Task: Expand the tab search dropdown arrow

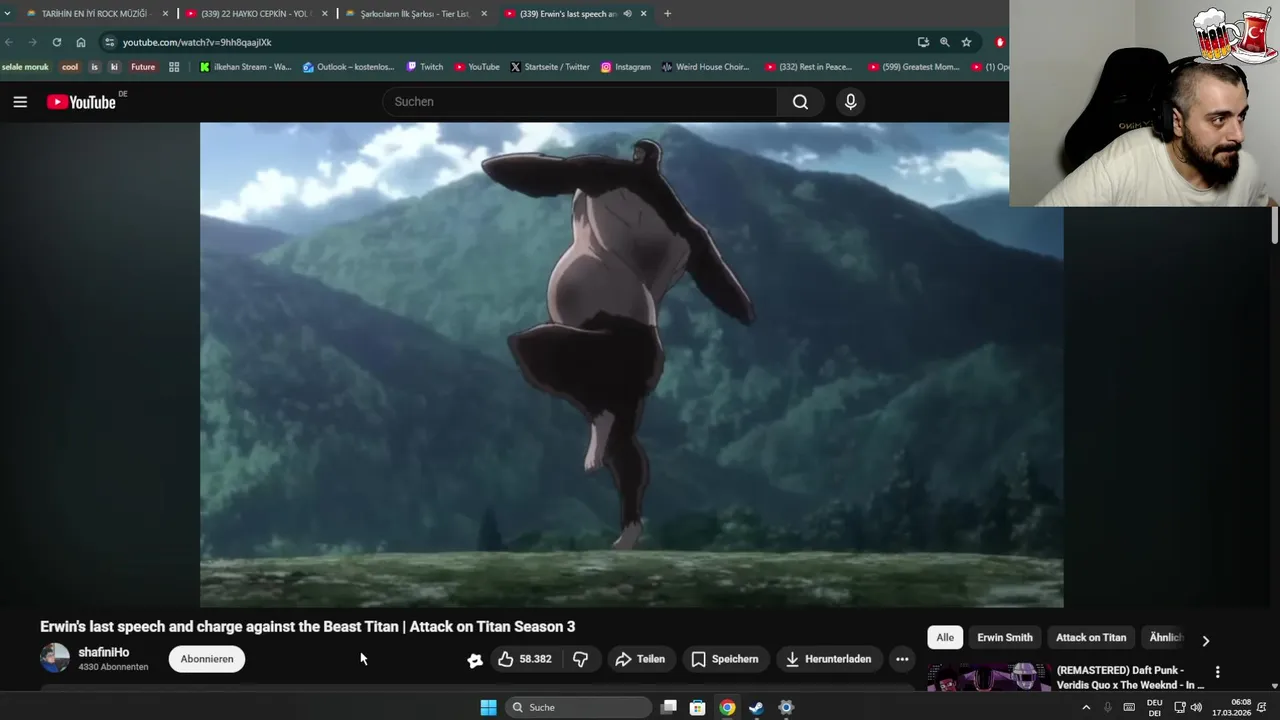Action: [7, 14]
